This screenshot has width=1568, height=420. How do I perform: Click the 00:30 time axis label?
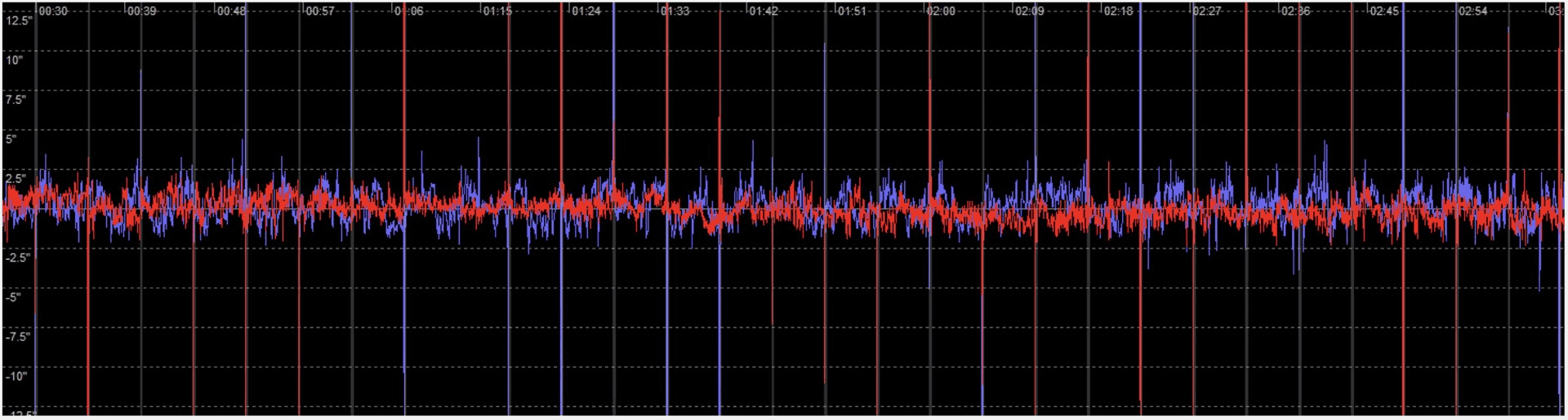(53, 11)
